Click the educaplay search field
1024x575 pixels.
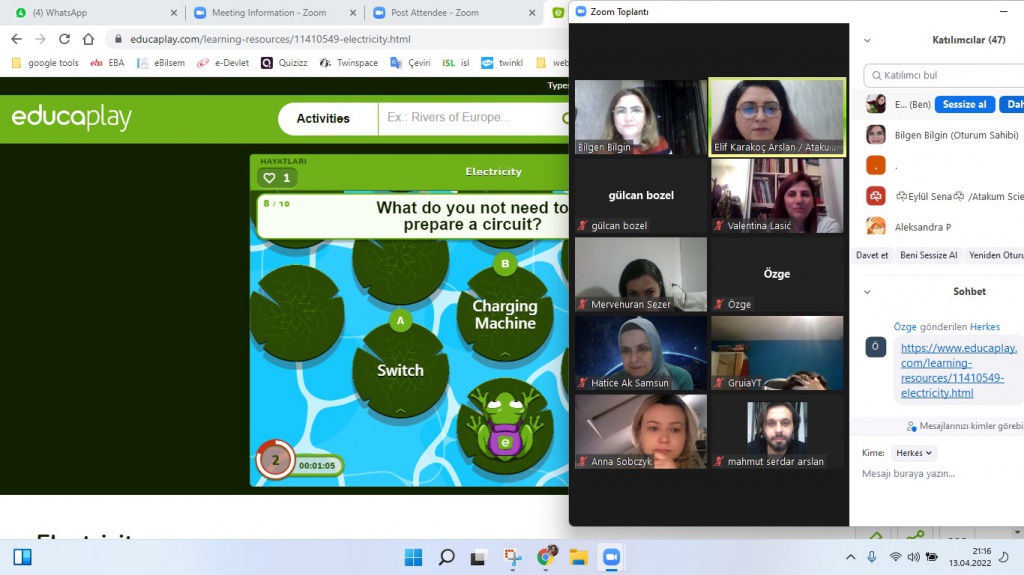473,118
